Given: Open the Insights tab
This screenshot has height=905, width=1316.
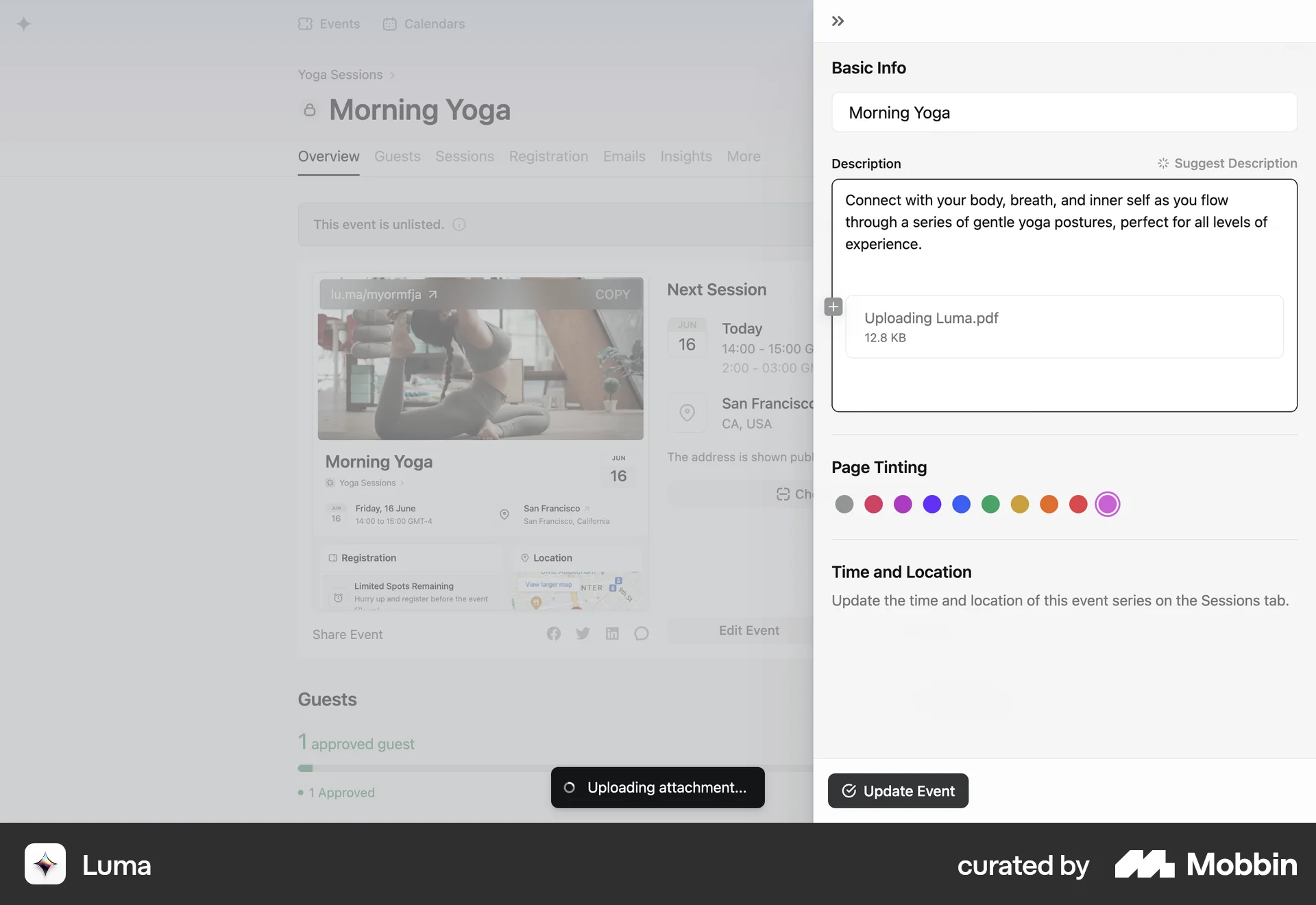Looking at the screenshot, I should point(685,156).
